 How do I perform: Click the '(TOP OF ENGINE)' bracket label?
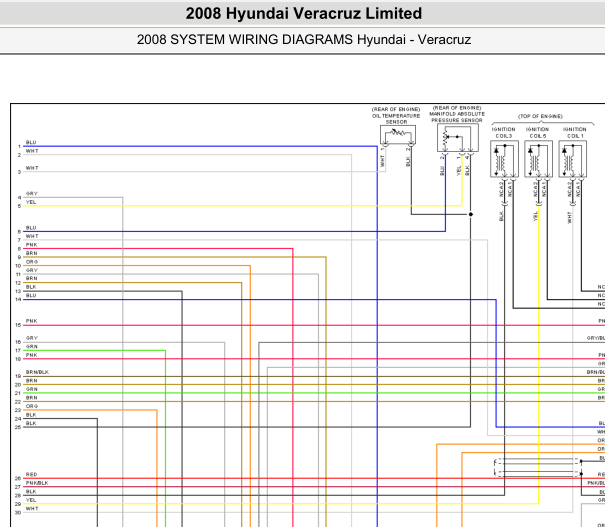coord(540,116)
